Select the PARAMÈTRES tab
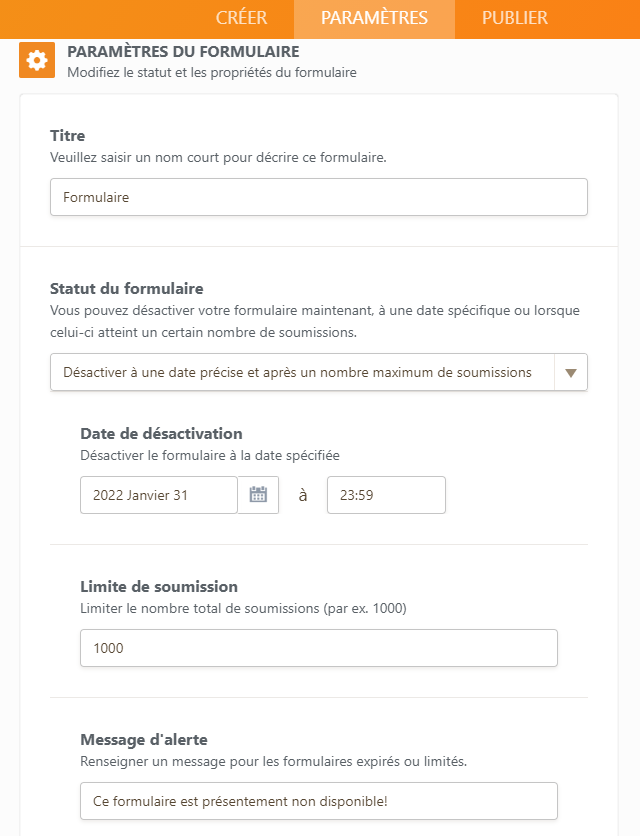640x836 pixels. [374, 18]
